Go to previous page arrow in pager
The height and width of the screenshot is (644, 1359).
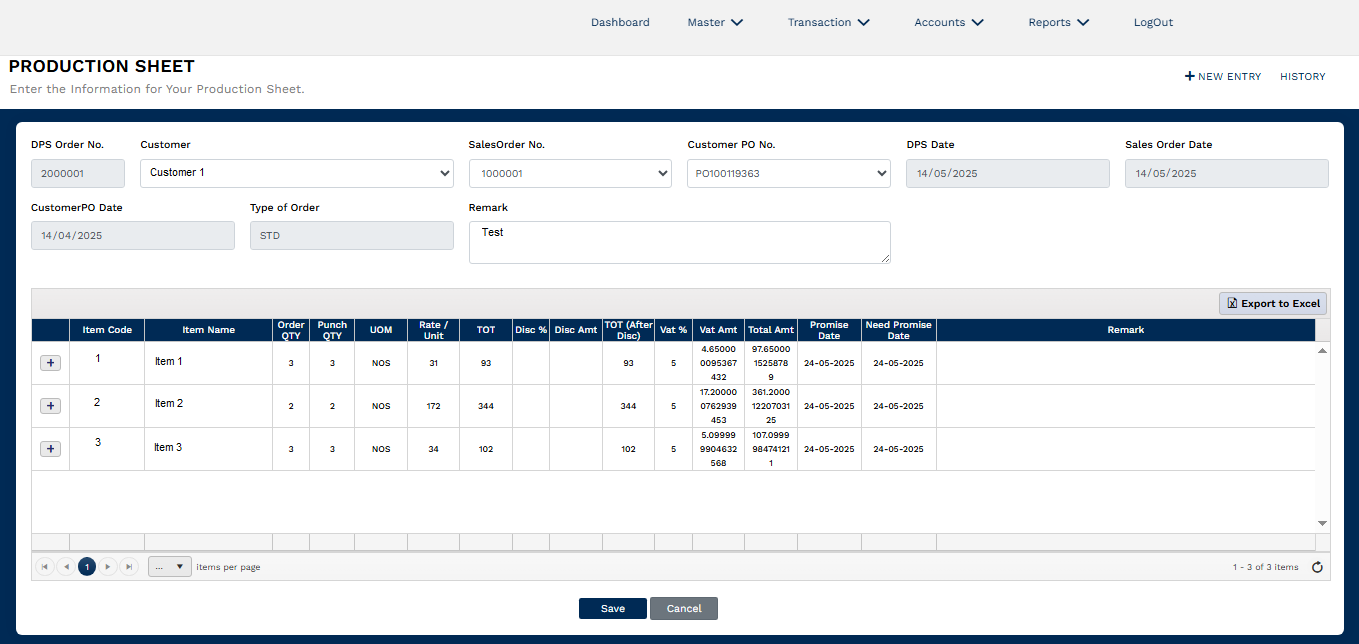coord(66,567)
